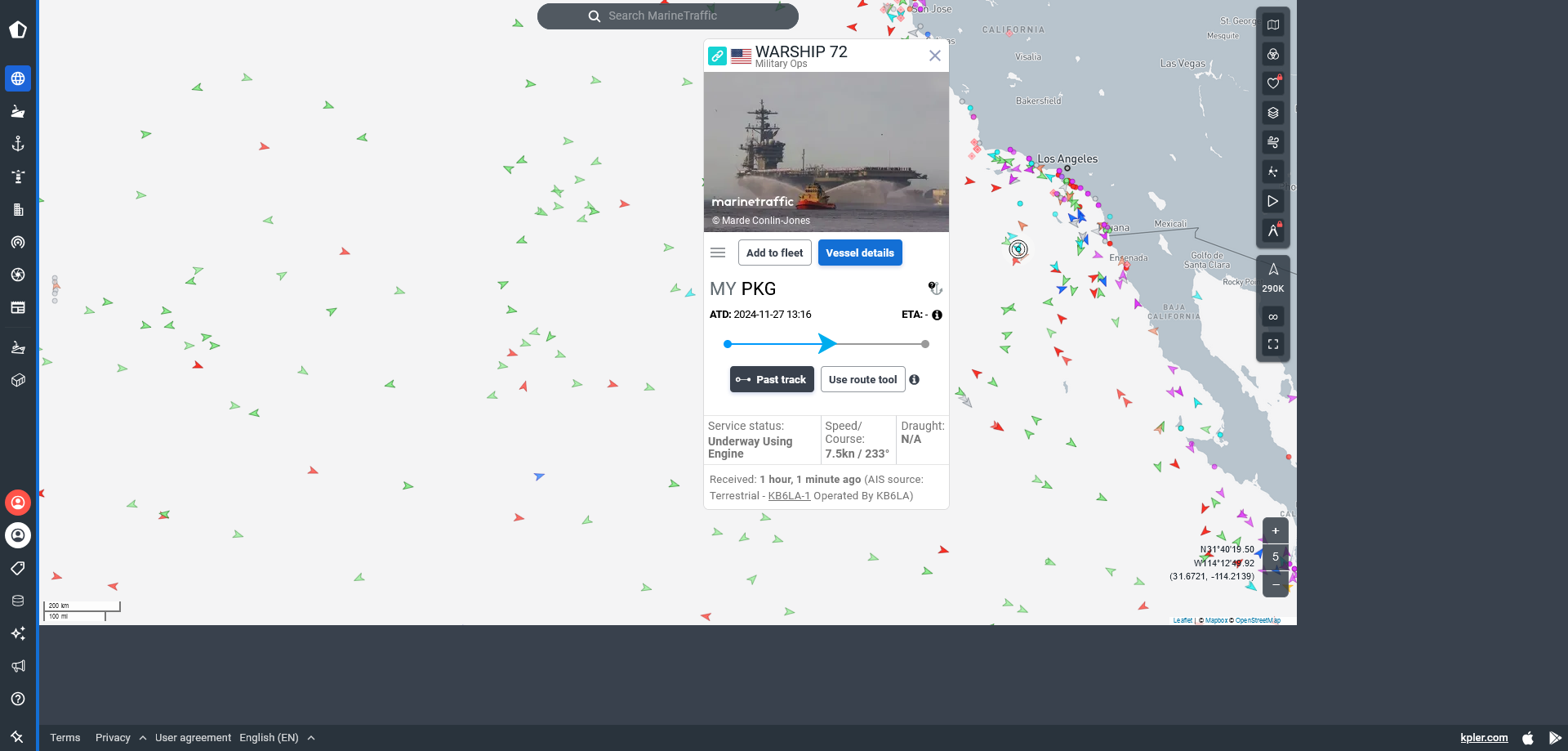Open the Terms link in footer
Viewport: 1568px width, 751px height.
coord(65,737)
